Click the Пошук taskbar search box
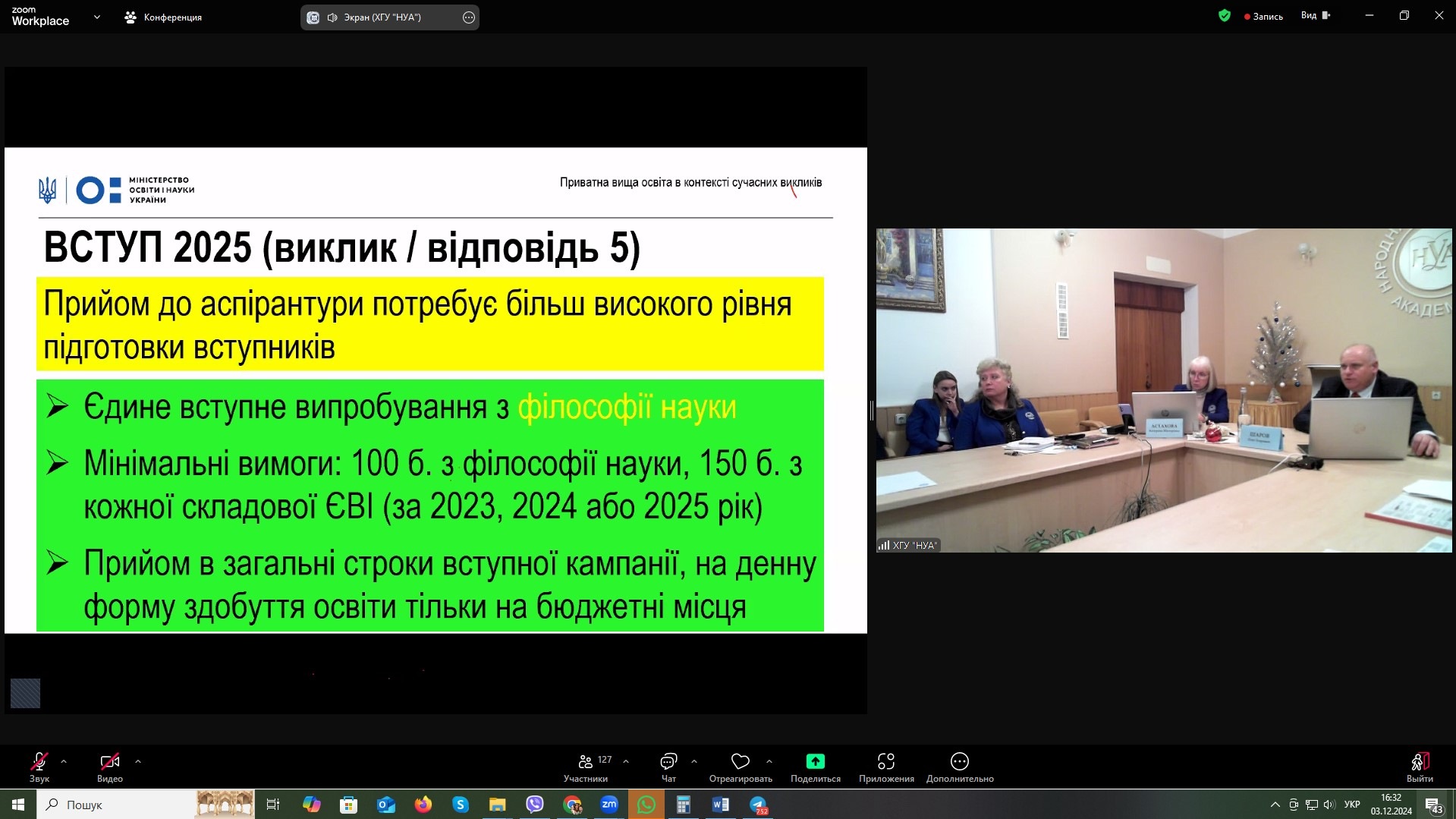Screen dimensions: 1456x819 tap(114, 805)
